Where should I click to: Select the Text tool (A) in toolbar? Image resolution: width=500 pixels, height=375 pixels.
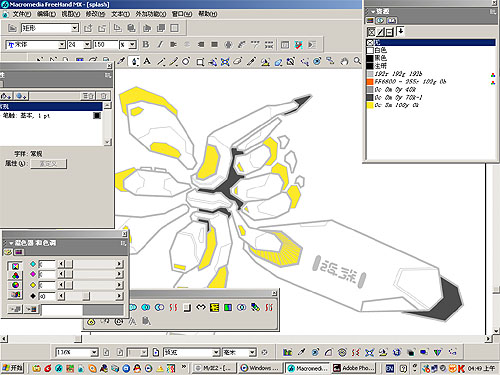click(147, 61)
